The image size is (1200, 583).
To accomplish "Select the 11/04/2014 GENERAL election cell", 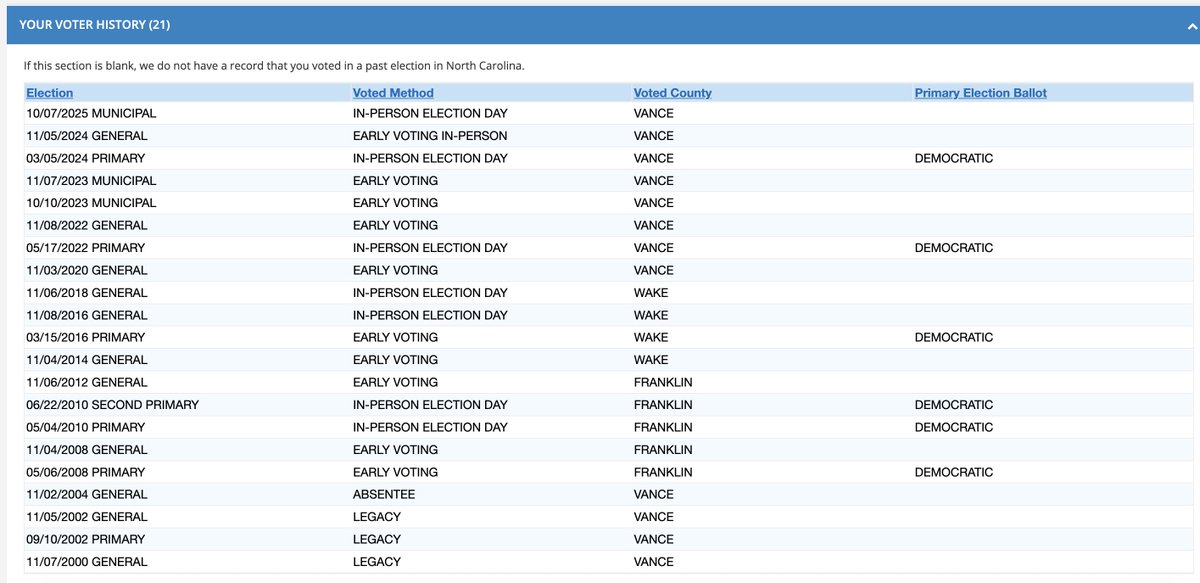I will coord(87,360).
